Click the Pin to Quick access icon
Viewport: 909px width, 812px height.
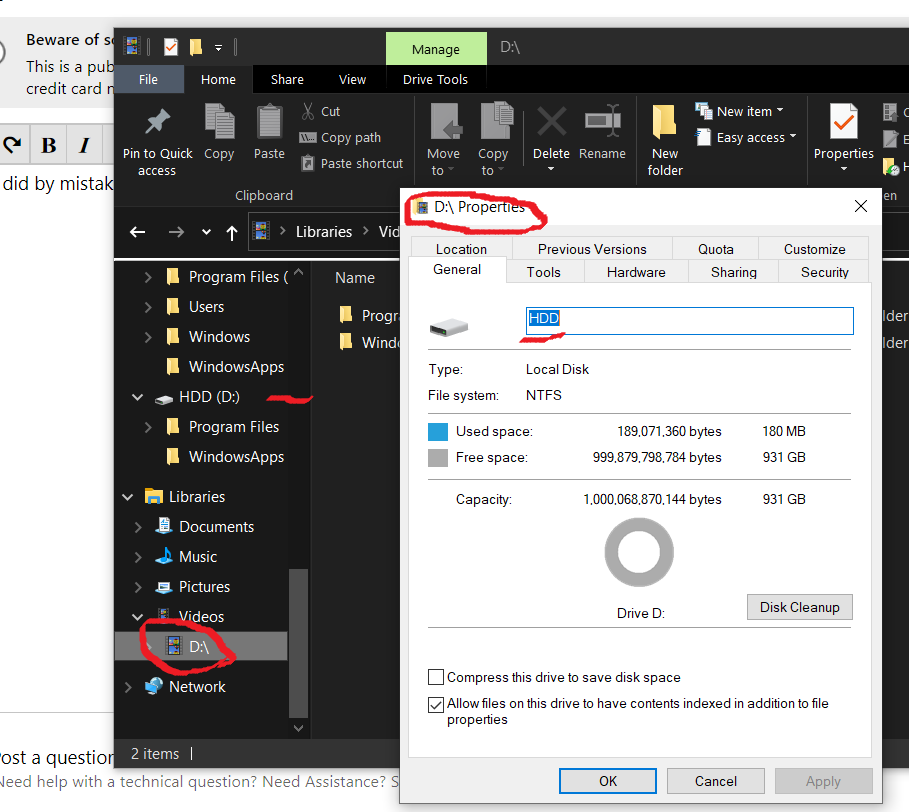pyautogui.click(x=157, y=122)
